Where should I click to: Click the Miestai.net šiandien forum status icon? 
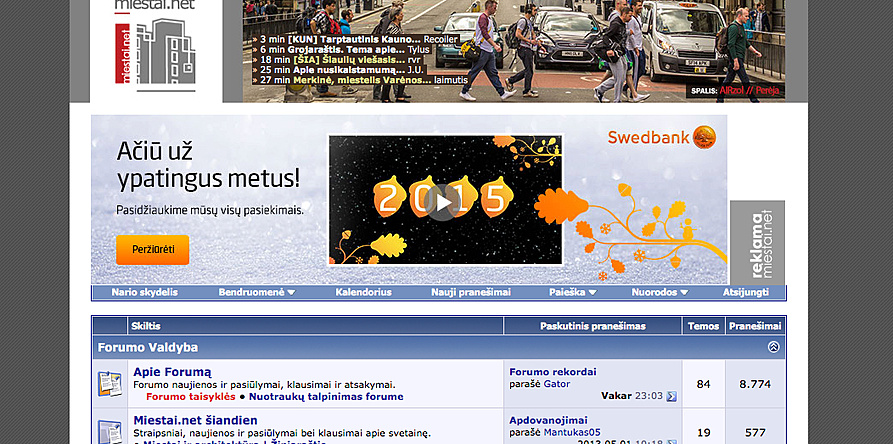(109, 429)
